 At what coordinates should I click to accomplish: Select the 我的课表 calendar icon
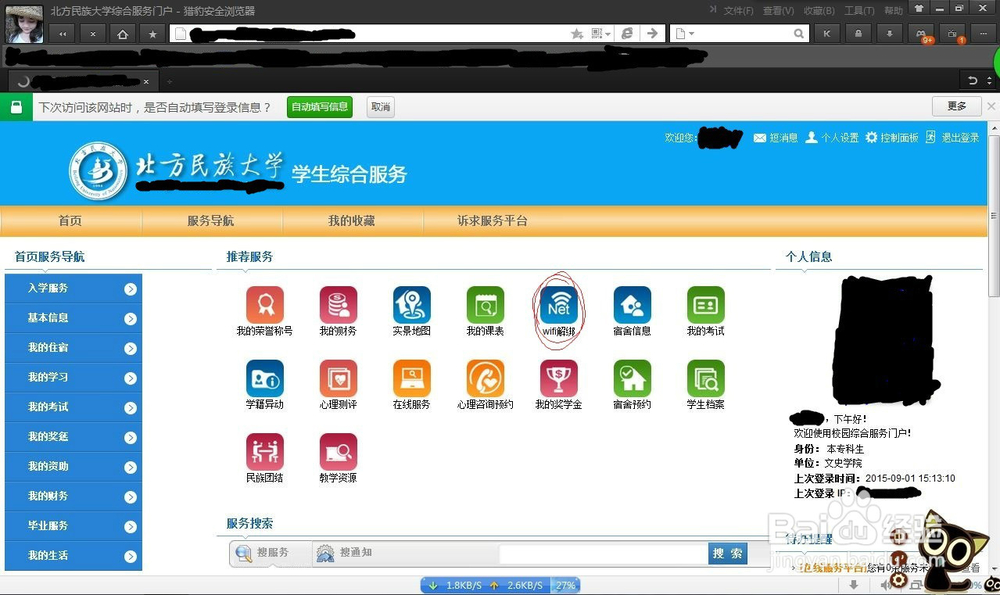coord(485,305)
